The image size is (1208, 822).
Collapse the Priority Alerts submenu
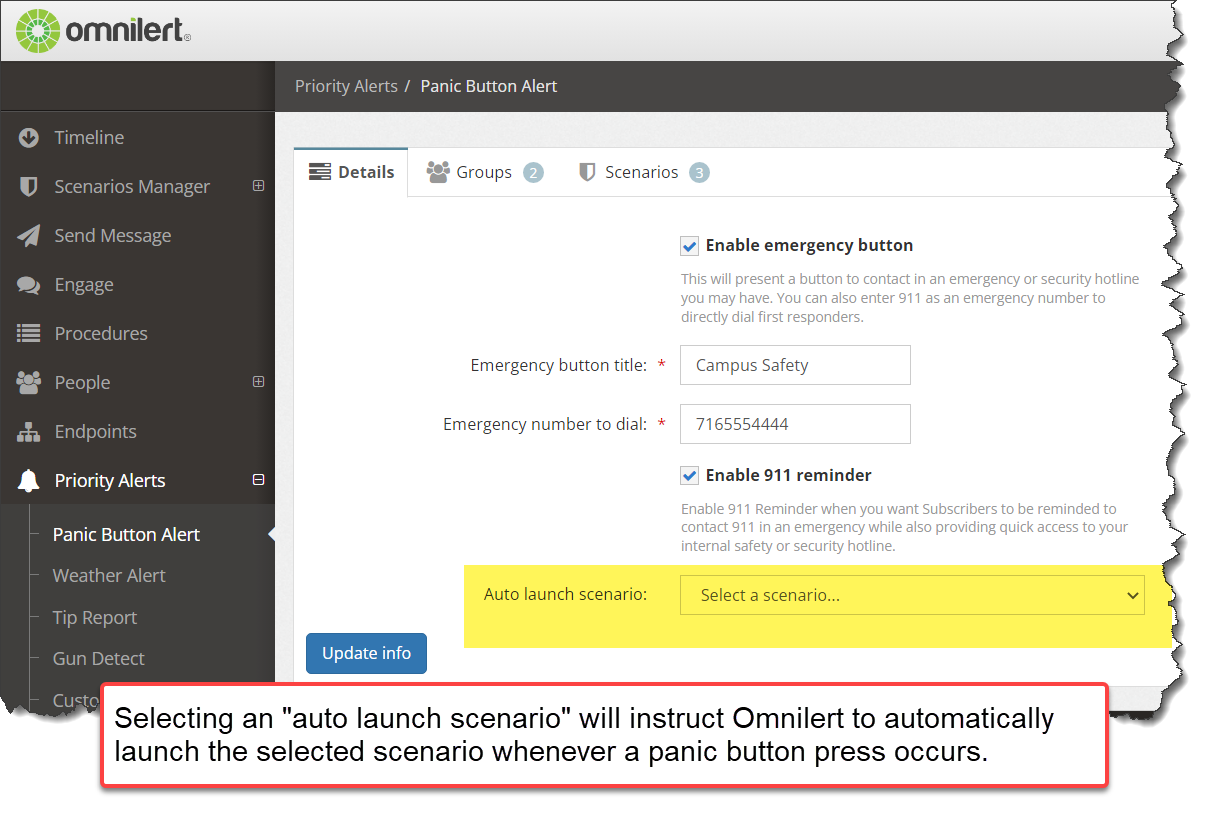[x=258, y=480]
